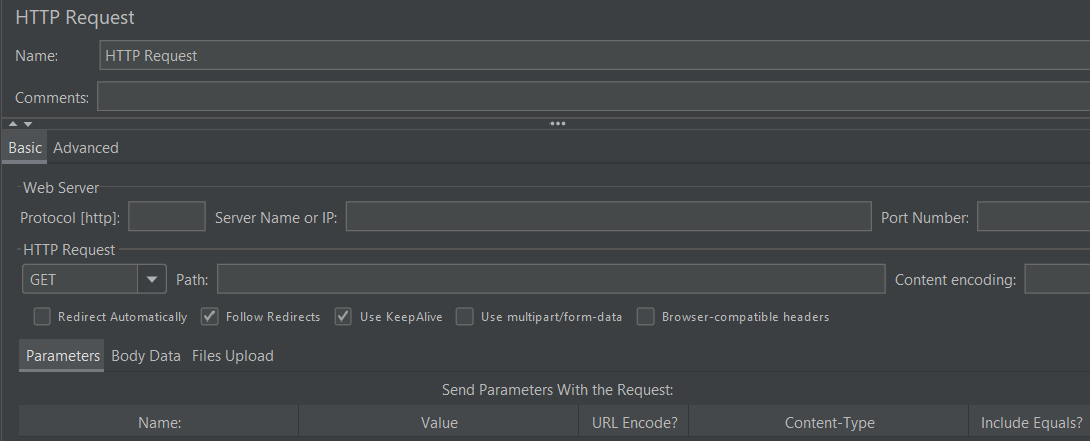Click the three-dot divider handle

[x=558, y=124]
